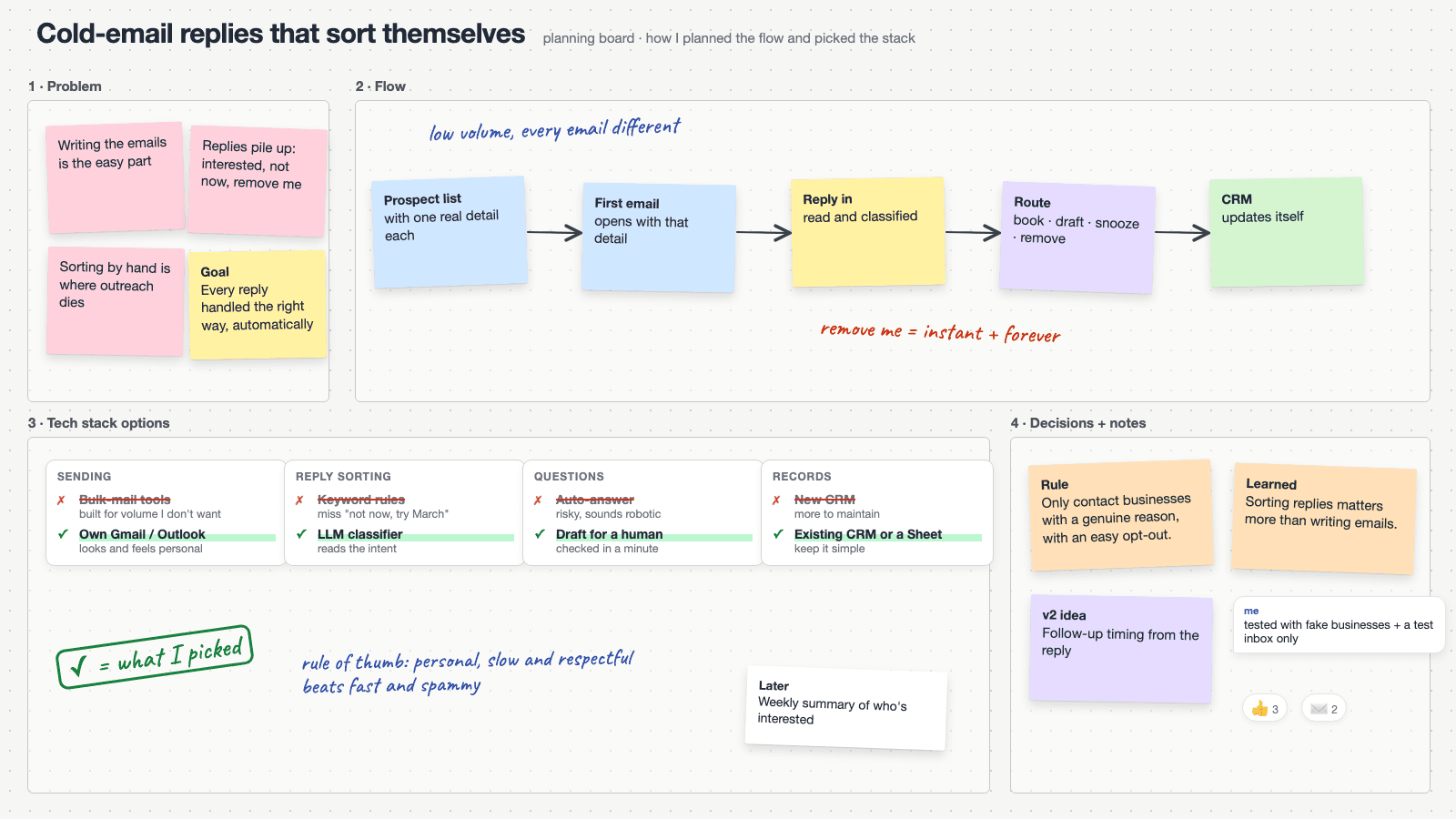Select the red 'remove me = instant + forever' note
This screenshot has height=819, width=1456.
[x=941, y=332]
